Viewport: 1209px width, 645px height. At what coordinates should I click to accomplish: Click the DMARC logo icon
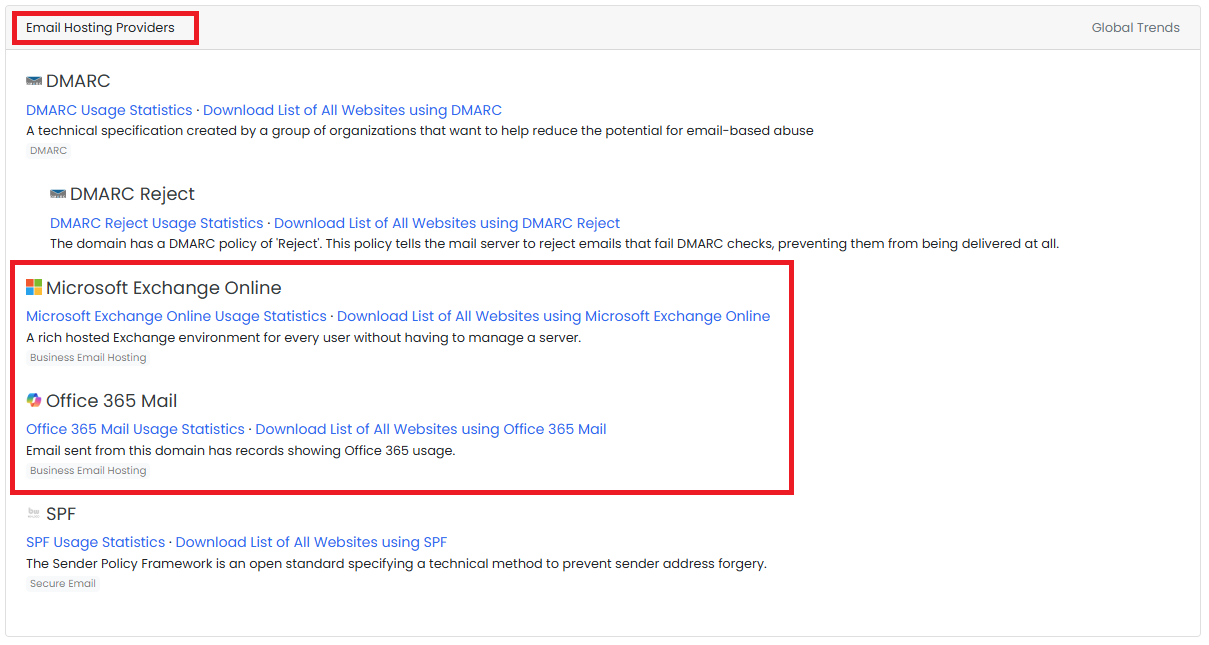tap(34, 81)
